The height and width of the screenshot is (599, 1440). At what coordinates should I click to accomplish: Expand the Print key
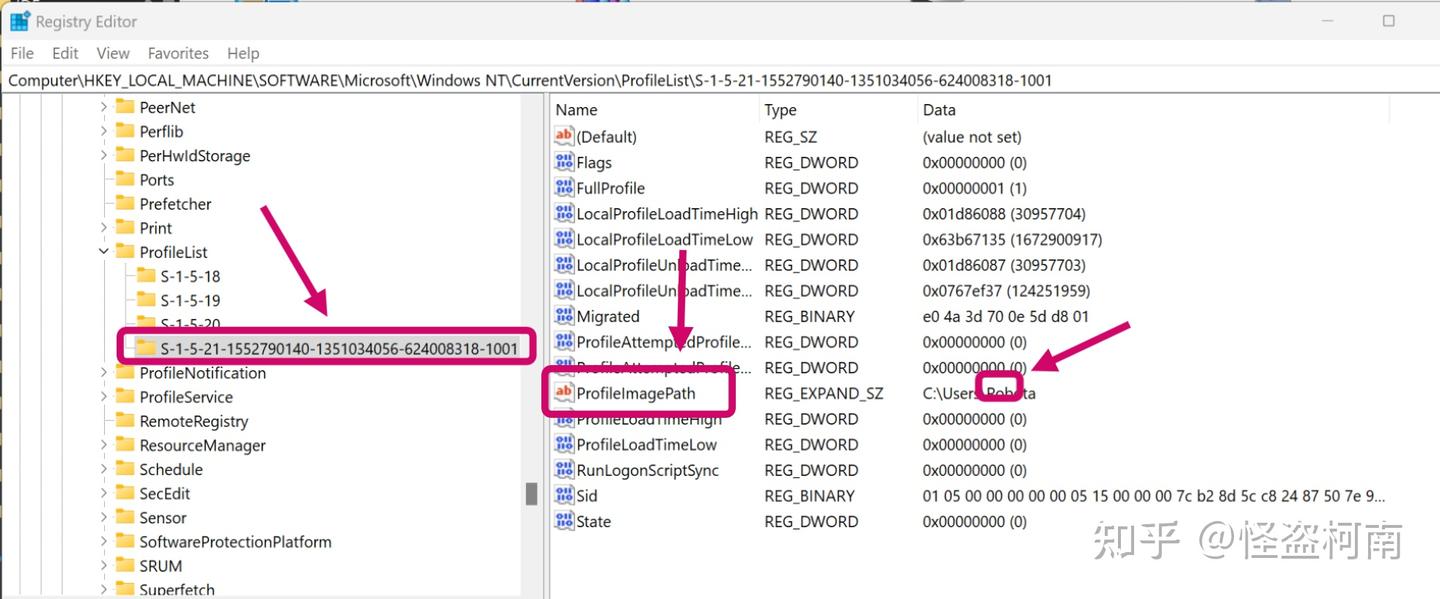pyautogui.click(x=103, y=227)
